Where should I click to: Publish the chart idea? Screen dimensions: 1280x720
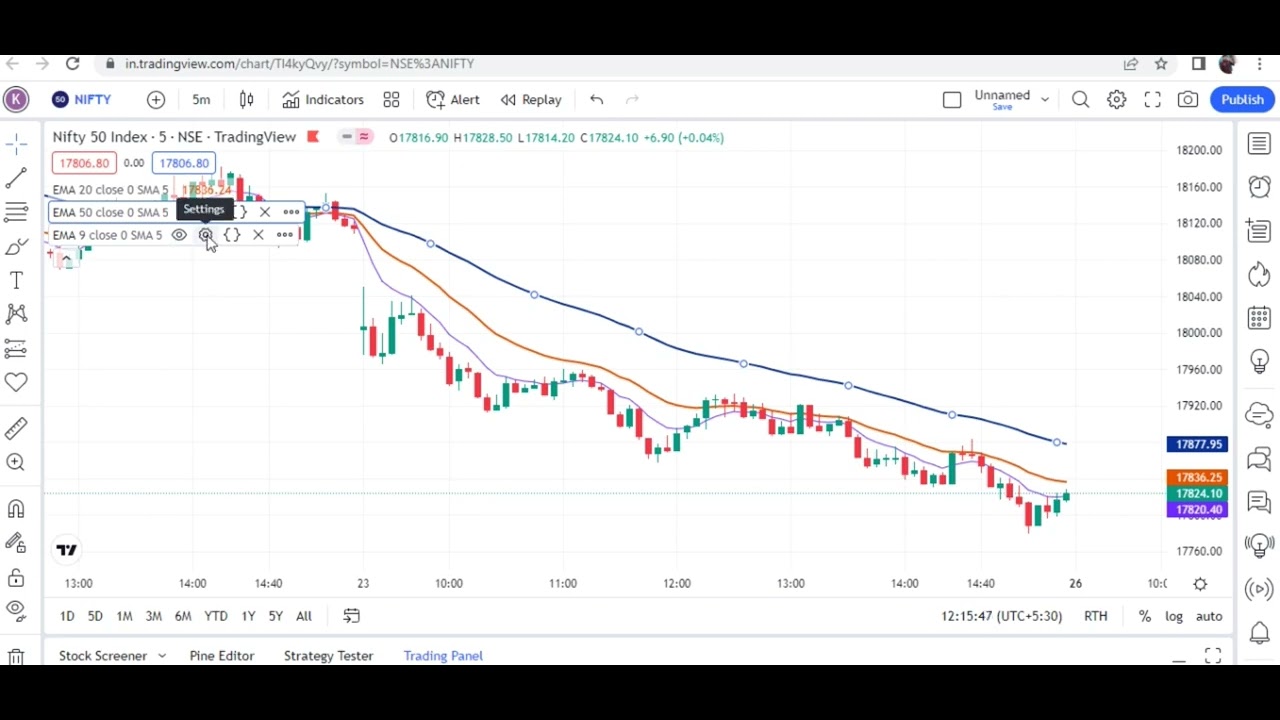click(x=1243, y=99)
